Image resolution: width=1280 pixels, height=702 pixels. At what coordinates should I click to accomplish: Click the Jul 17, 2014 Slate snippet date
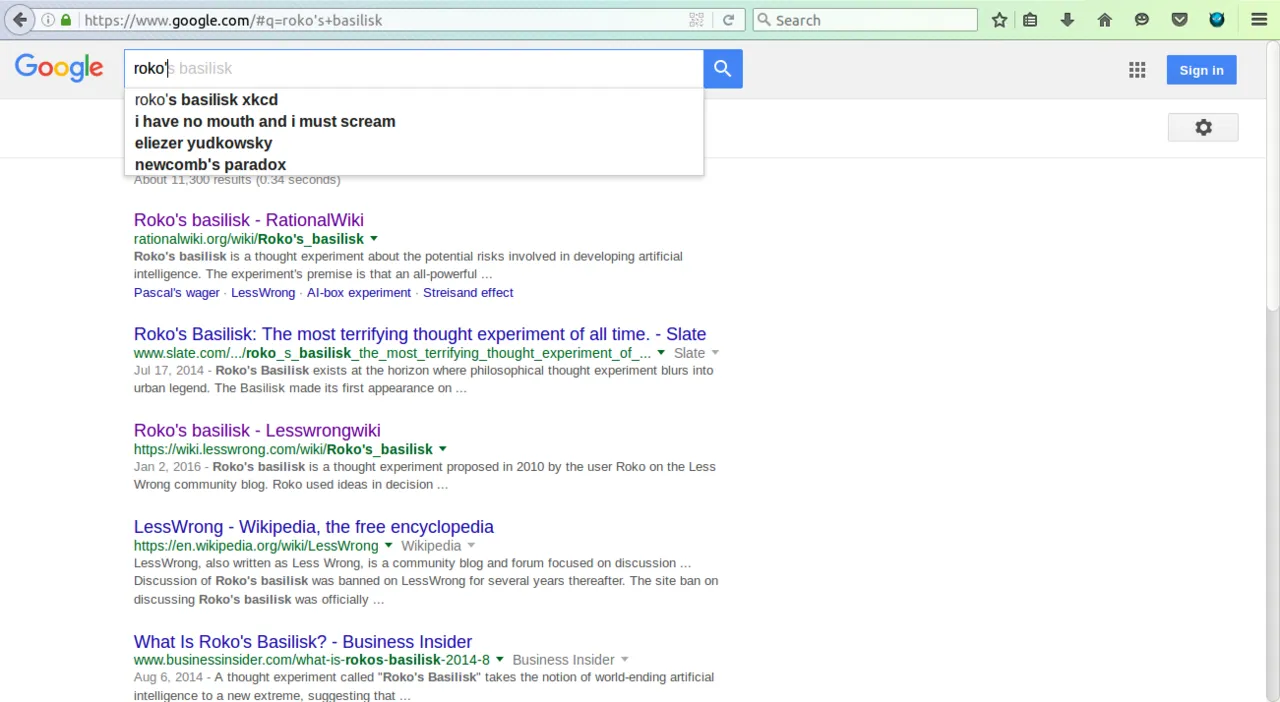168,371
